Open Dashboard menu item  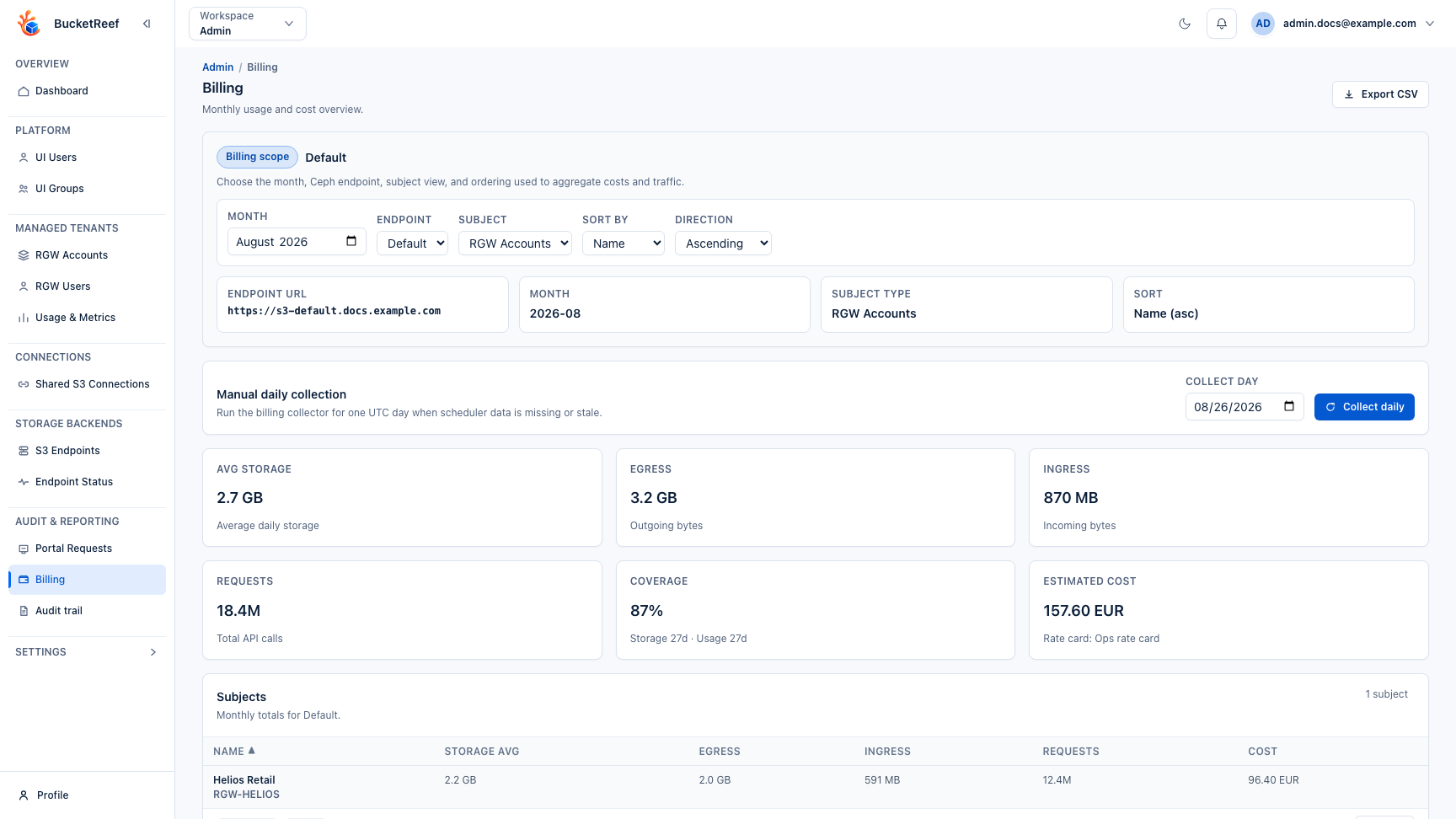point(87,91)
